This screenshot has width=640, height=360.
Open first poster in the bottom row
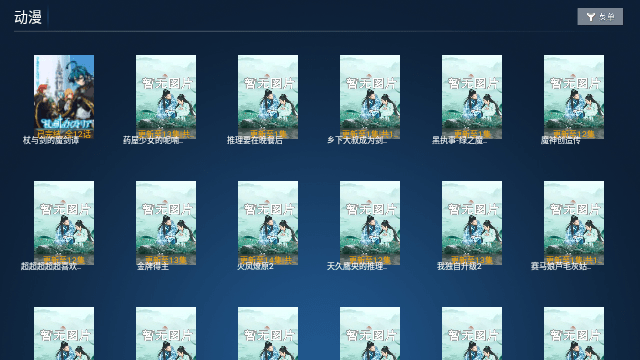[64, 333]
